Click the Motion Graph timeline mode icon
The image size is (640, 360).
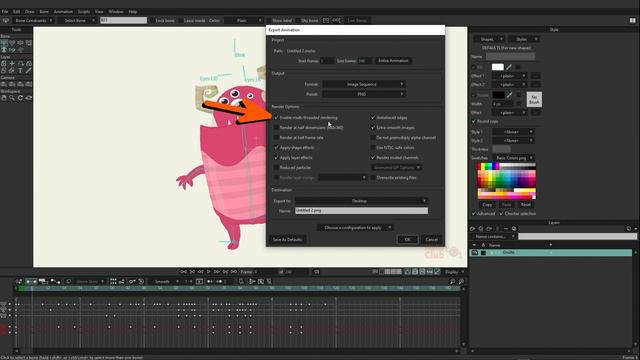[56, 281]
